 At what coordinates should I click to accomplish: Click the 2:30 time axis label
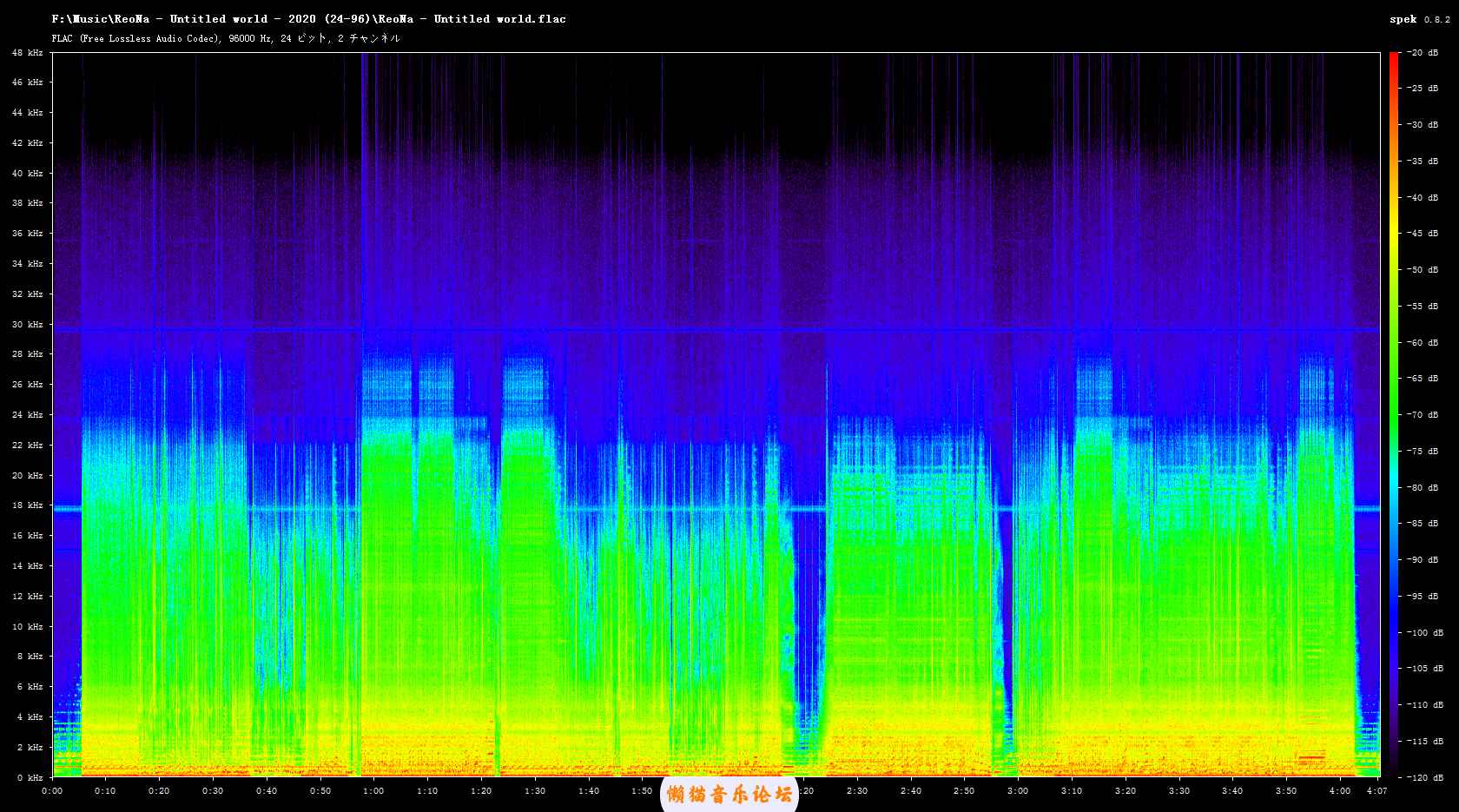click(857, 791)
